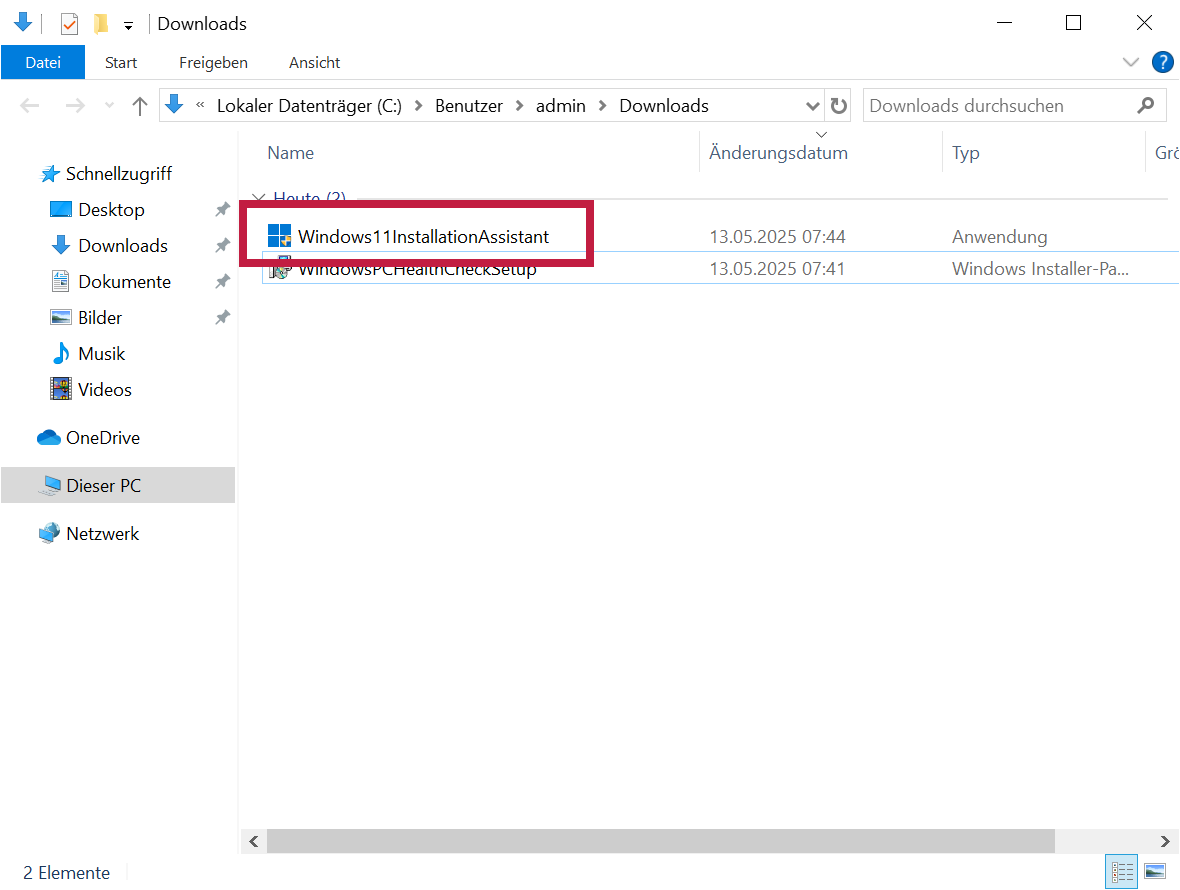Click the date 13.05.2025 07:41

(777, 269)
